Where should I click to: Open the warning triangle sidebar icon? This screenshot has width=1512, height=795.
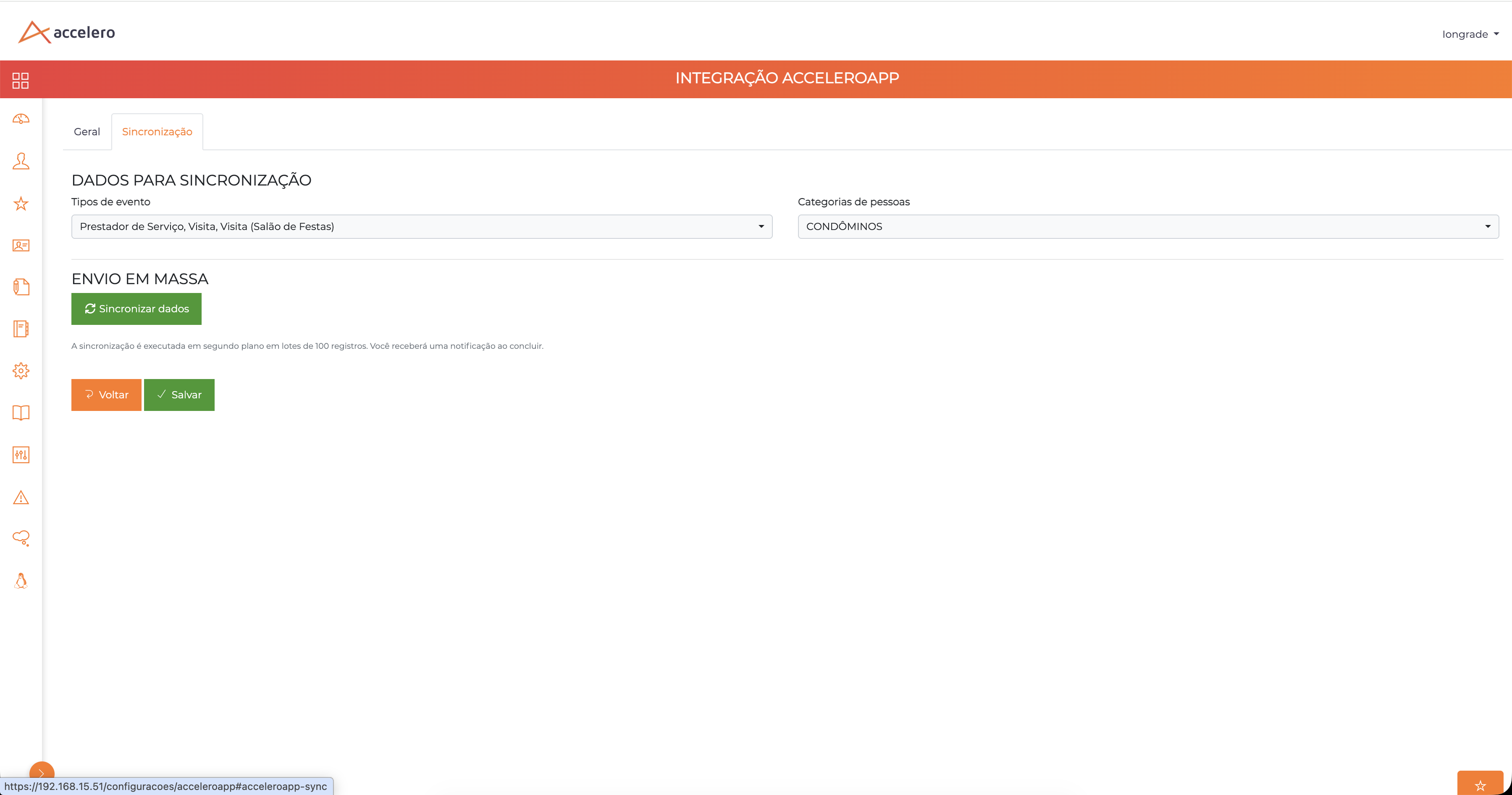(x=21, y=497)
